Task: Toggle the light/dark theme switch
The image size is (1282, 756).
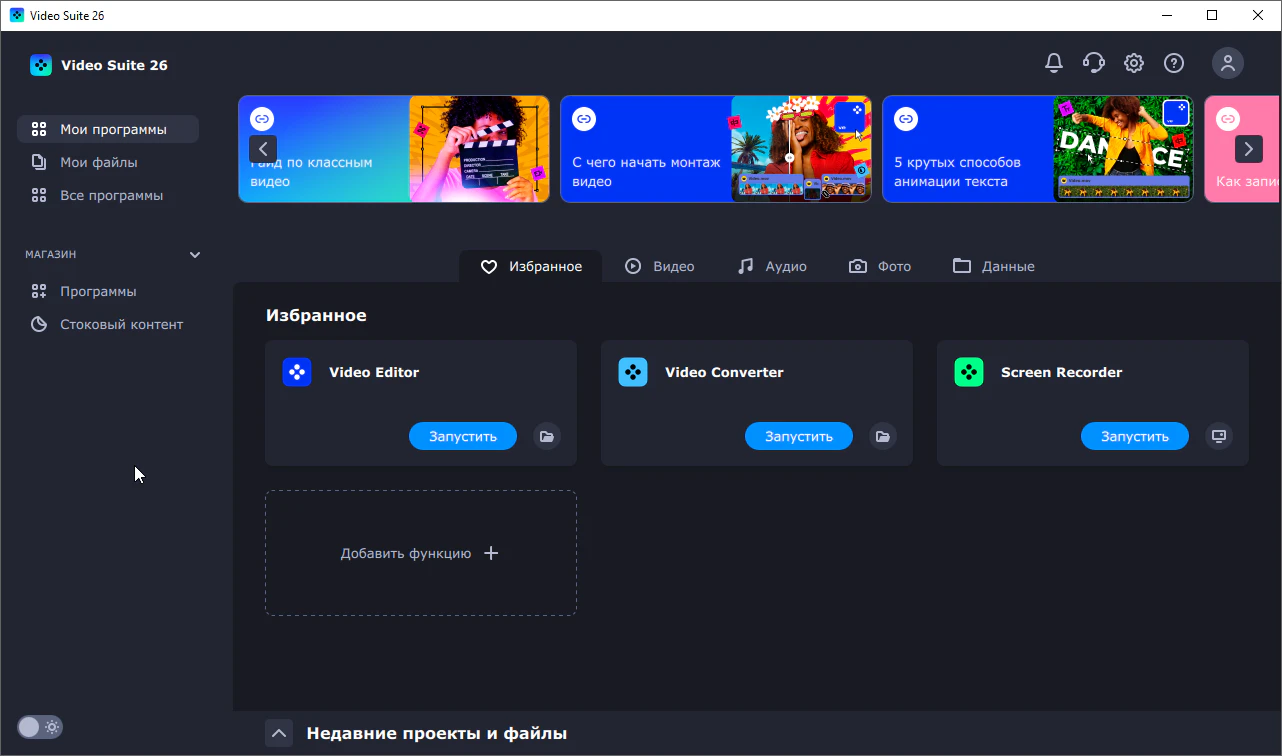Action: coord(40,727)
